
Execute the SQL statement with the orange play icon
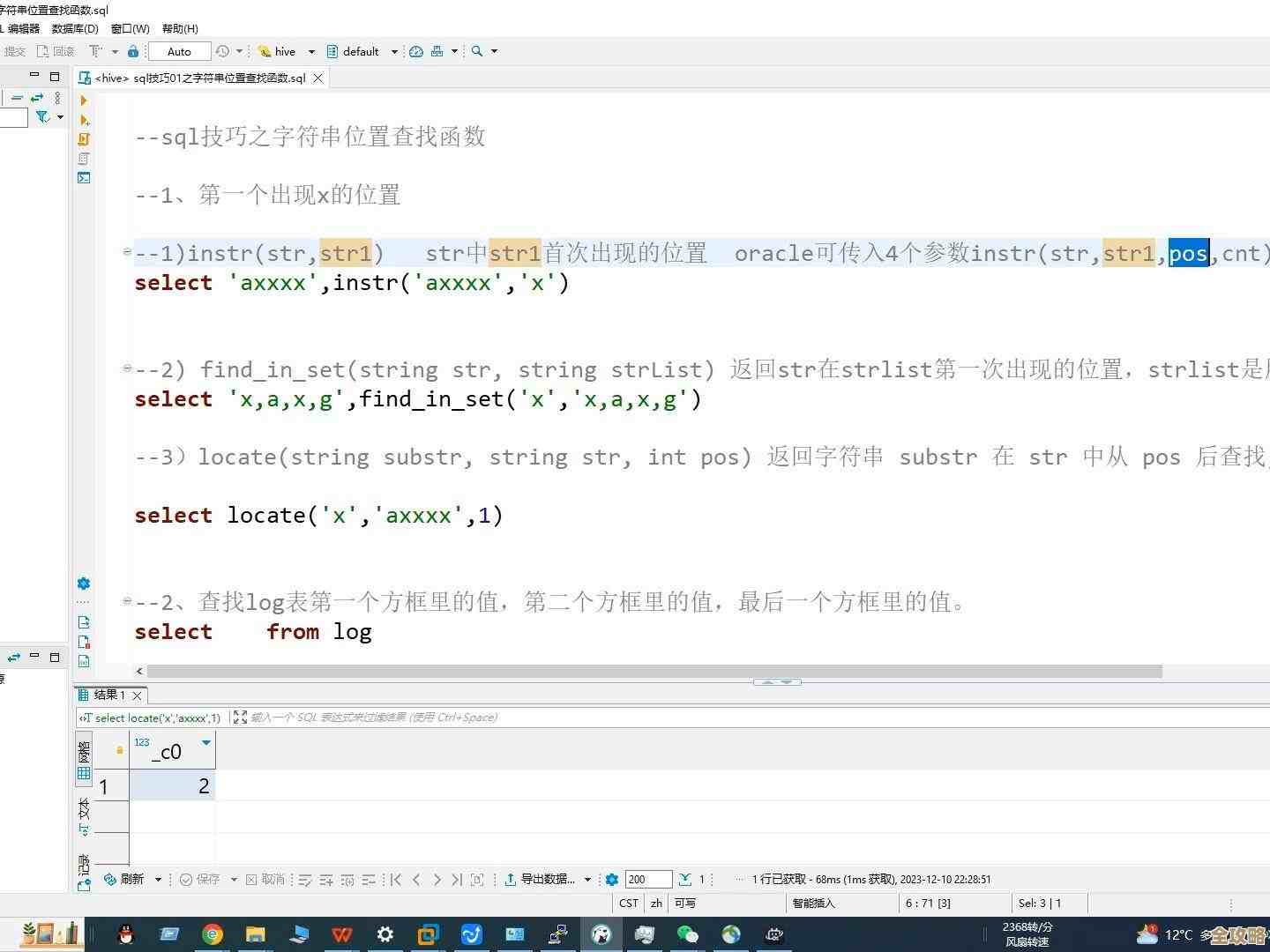point(84,100)
